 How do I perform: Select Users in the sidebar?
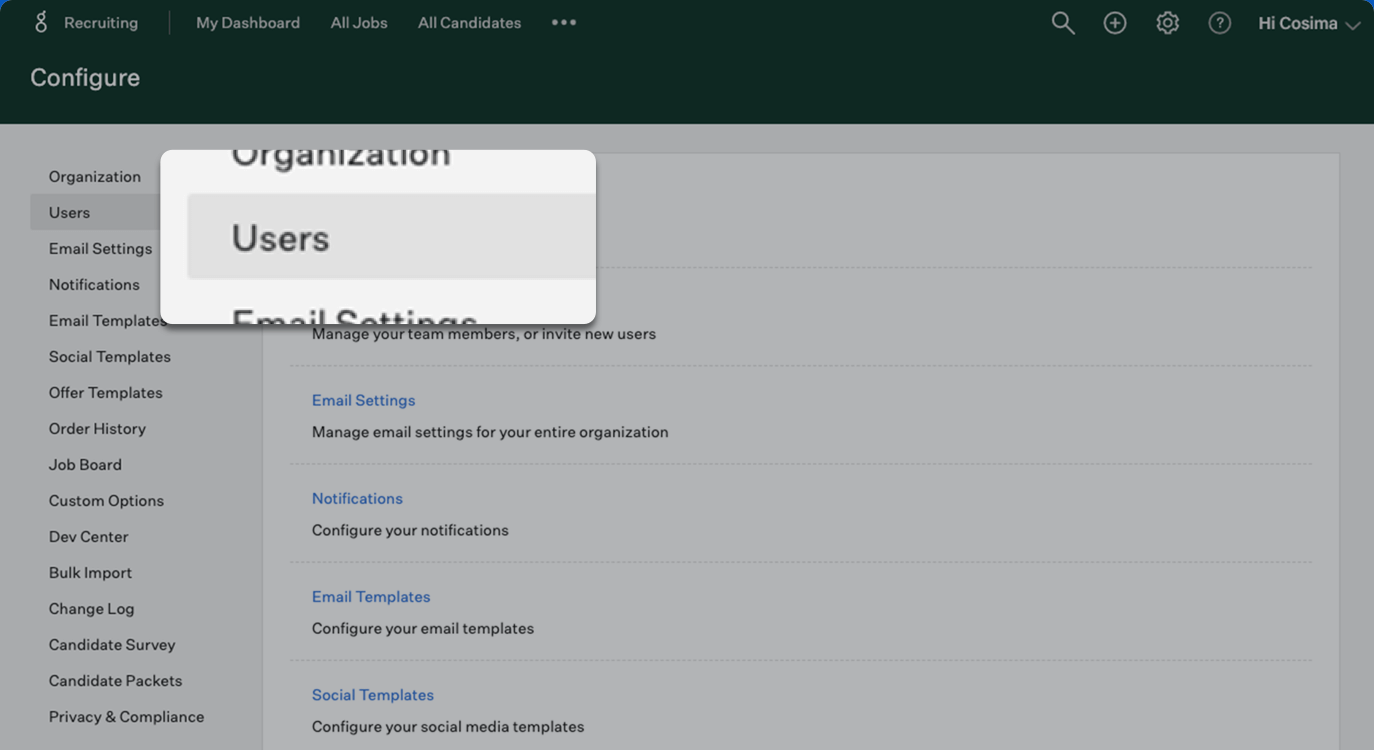click(95, 212)
